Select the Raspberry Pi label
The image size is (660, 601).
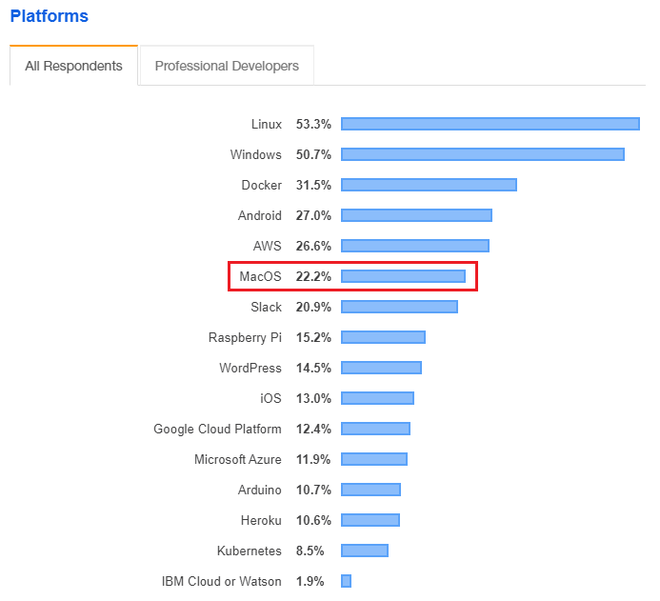pyautogui.click(x=245, y=338)
